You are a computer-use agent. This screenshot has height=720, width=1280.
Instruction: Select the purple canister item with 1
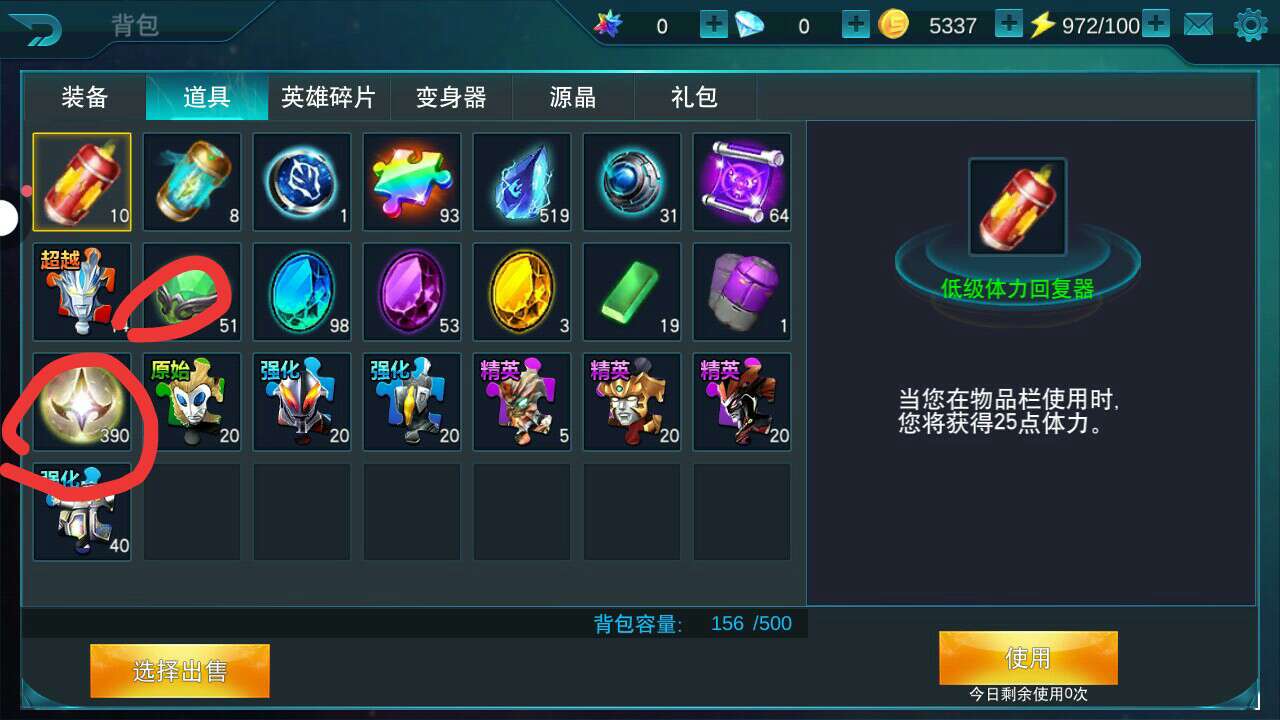pyautogui.click(x=742, y=292)
